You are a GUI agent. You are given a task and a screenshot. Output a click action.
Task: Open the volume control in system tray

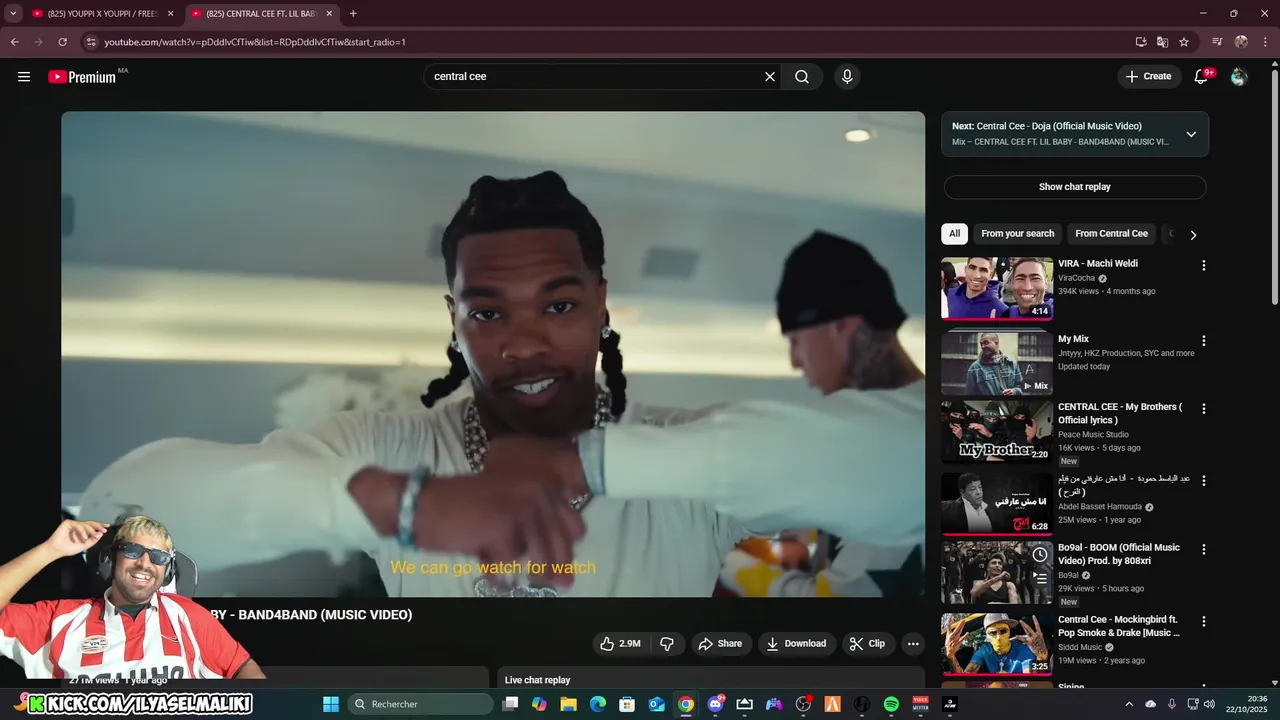coord(1208,704)
